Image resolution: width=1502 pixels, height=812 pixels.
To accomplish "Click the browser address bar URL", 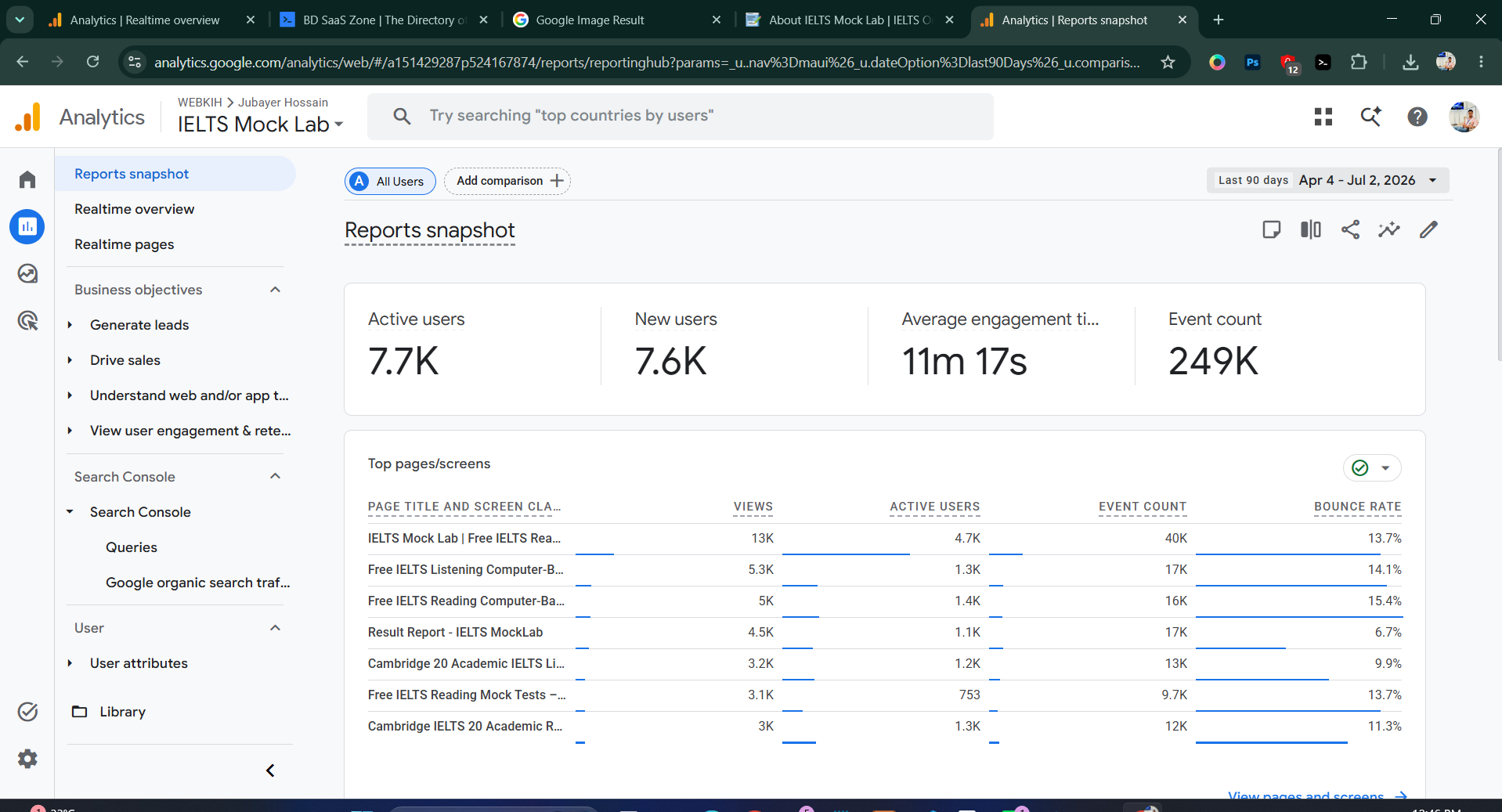I will click(647, 62).
